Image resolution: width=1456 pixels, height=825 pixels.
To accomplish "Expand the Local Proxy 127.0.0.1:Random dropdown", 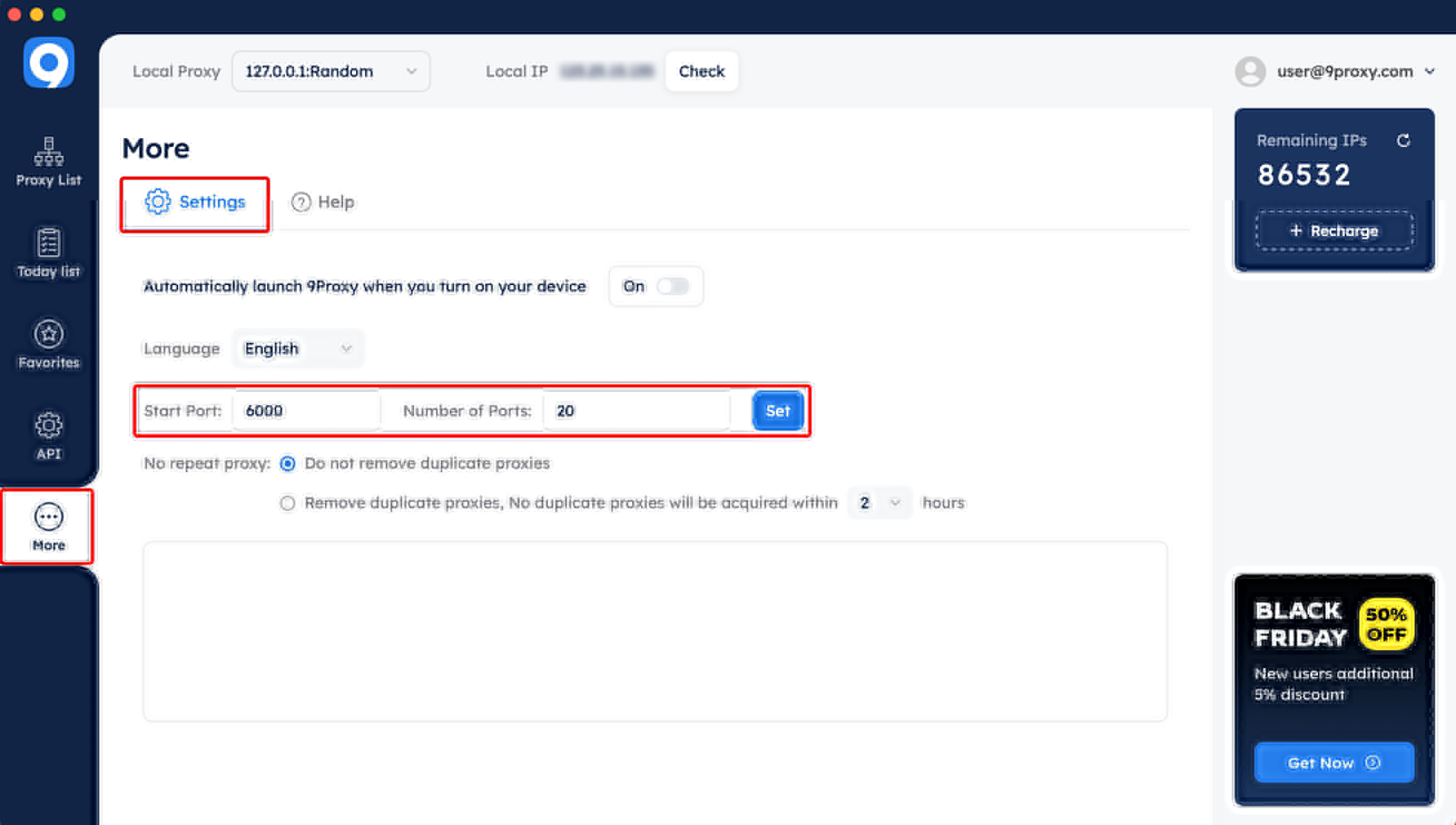I will click(331, 71).
